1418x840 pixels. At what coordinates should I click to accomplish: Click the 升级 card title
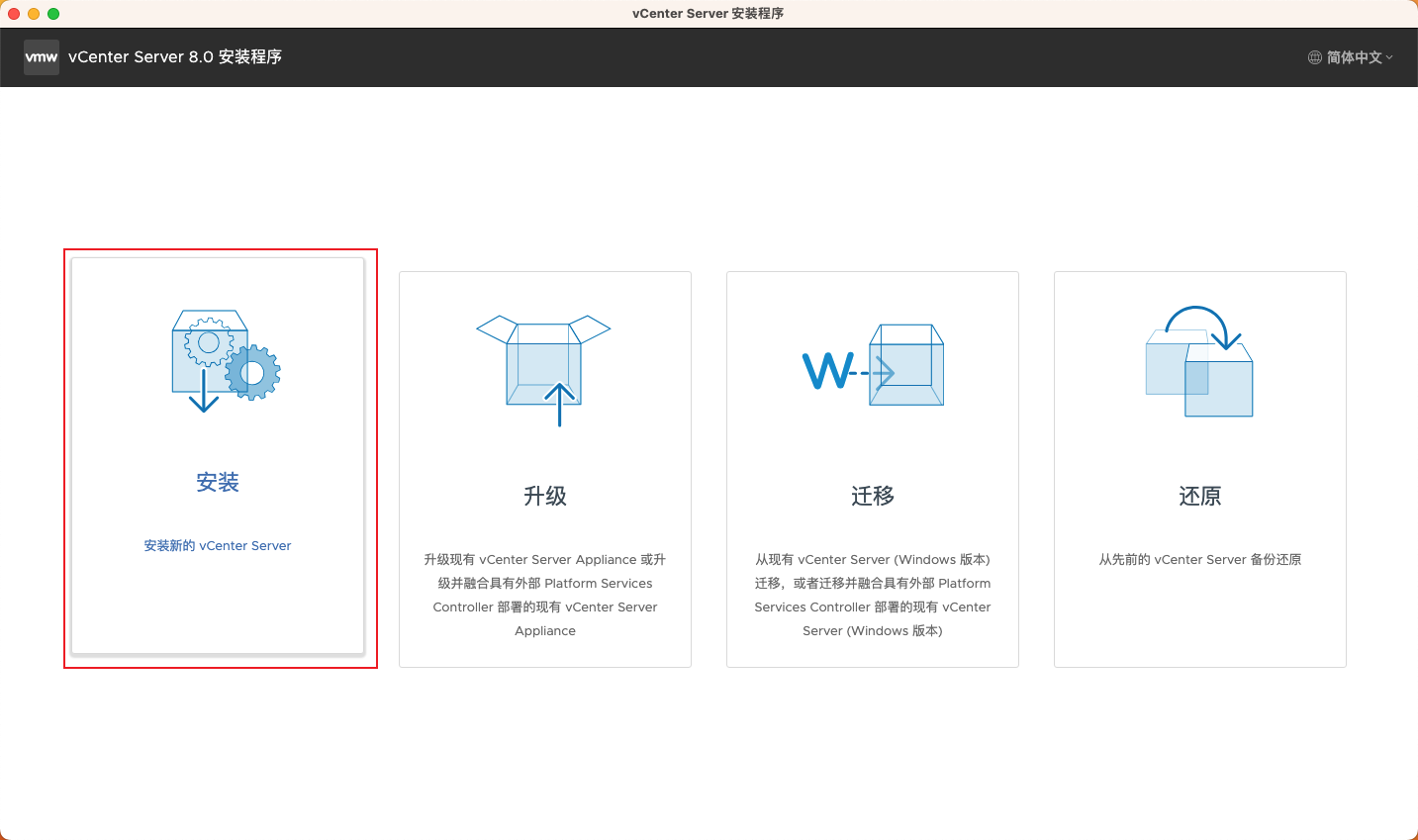coord(545,496)
